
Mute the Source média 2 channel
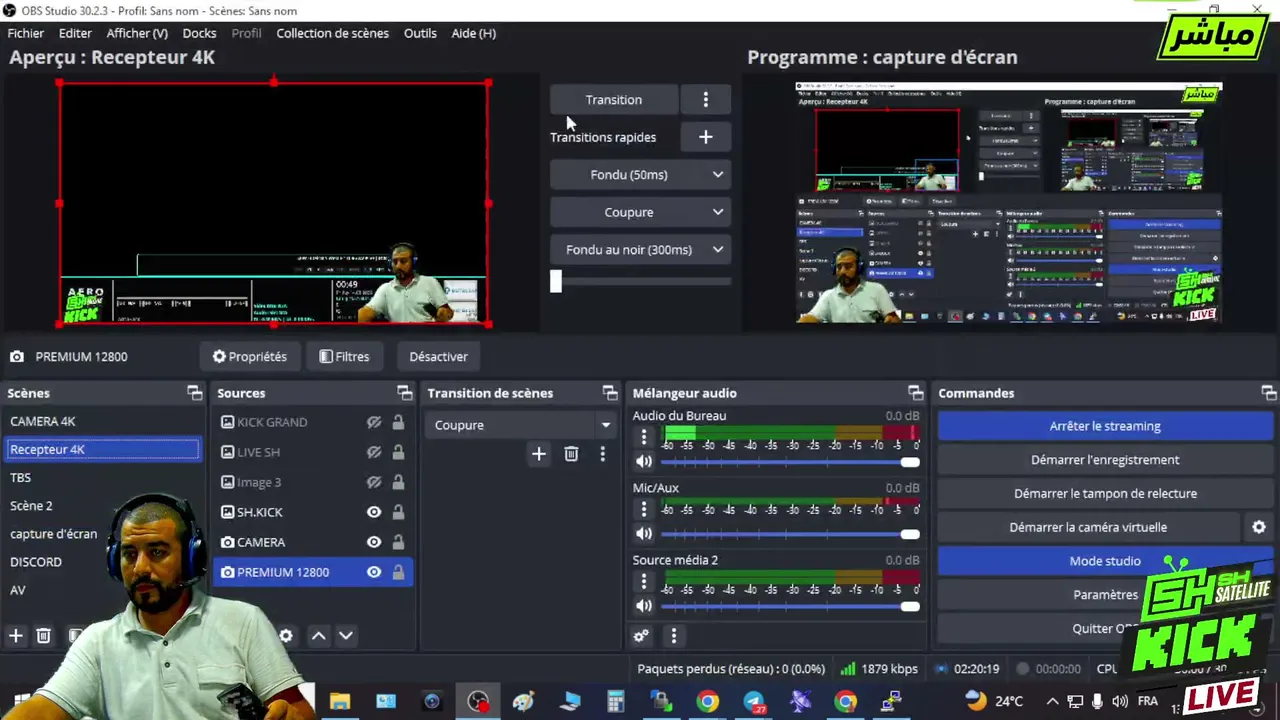[644, 606]
